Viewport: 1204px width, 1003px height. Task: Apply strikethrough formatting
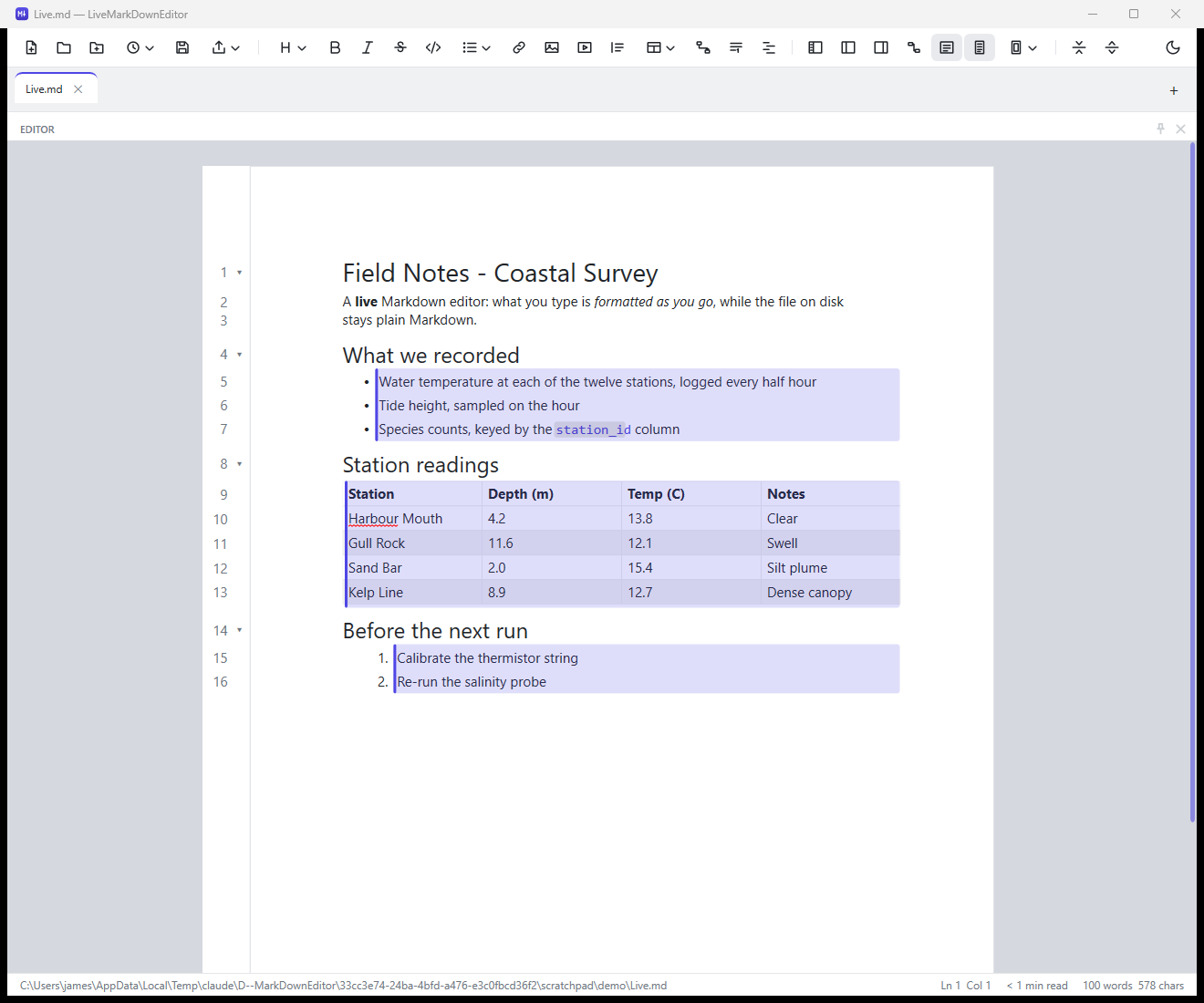coord(400,47)
